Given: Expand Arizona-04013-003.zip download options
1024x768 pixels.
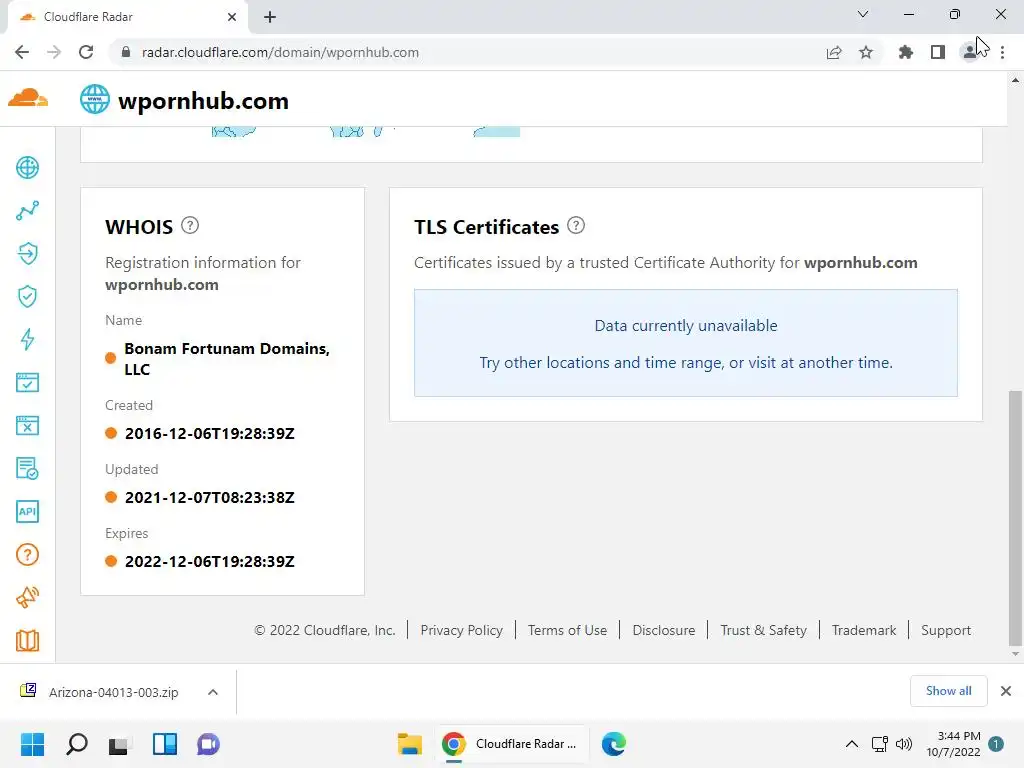Looking at the screenshot, I should pyautogui.click(x=213, y=692).
